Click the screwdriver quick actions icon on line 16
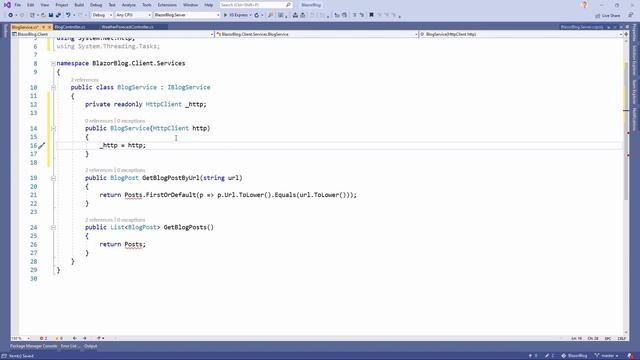This screenshot has height=360, width=640. [42, 145]
